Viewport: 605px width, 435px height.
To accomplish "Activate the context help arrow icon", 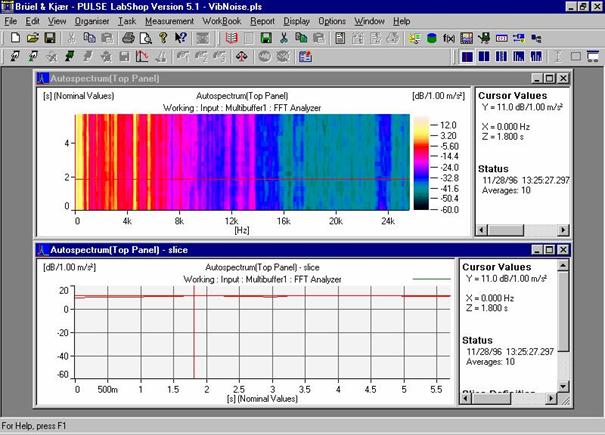I will 182,38.
